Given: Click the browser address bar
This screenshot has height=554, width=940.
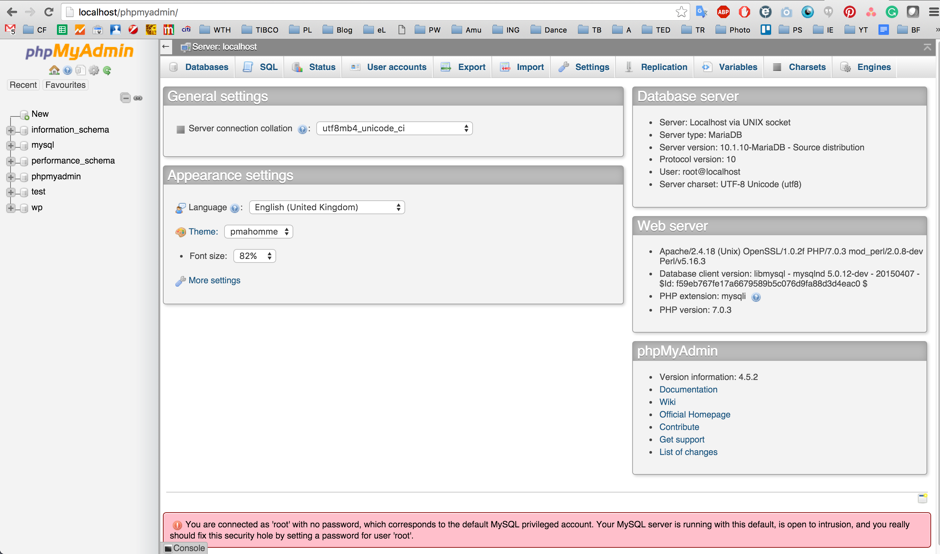Looking at the screenshot, I should (x=370, y=12).
